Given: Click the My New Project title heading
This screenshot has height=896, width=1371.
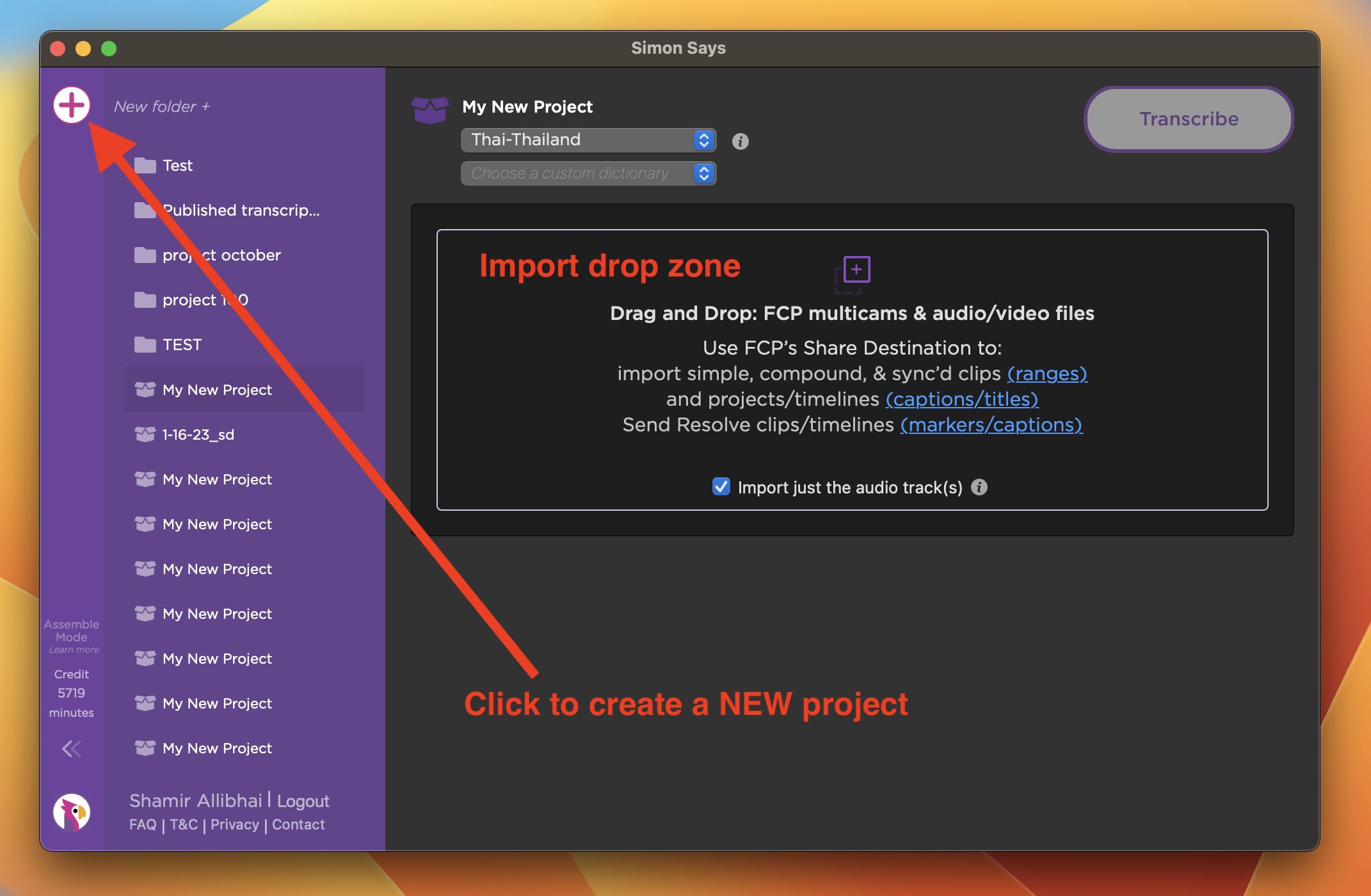Looking at the screenshot, I should click(527, 106).
